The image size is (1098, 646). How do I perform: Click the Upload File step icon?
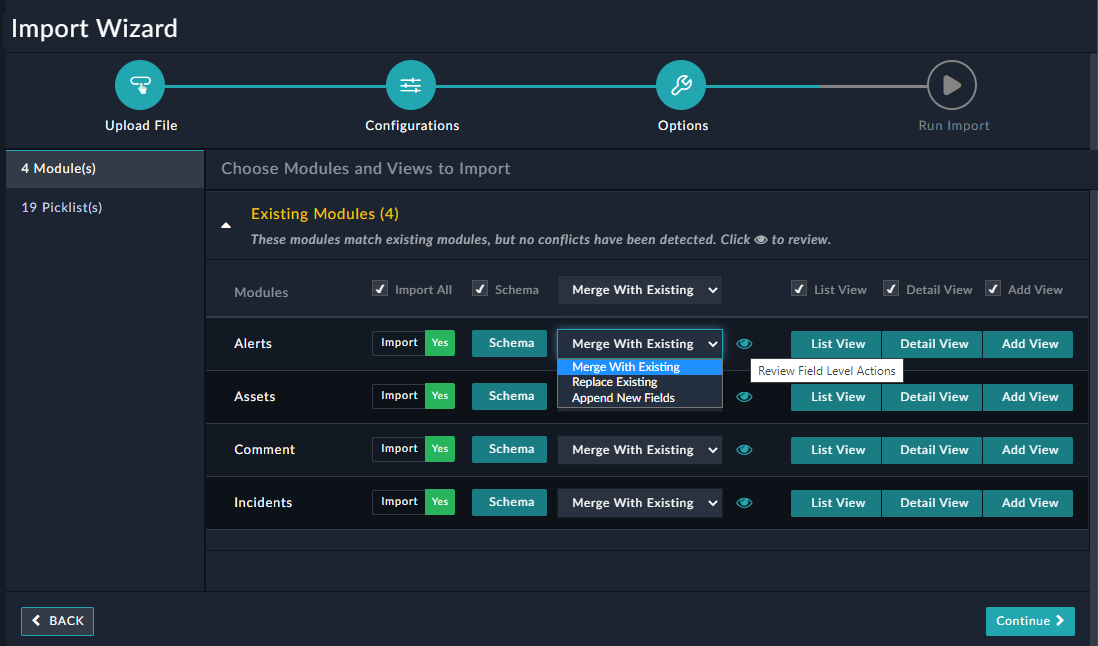(x=140, y=85)
